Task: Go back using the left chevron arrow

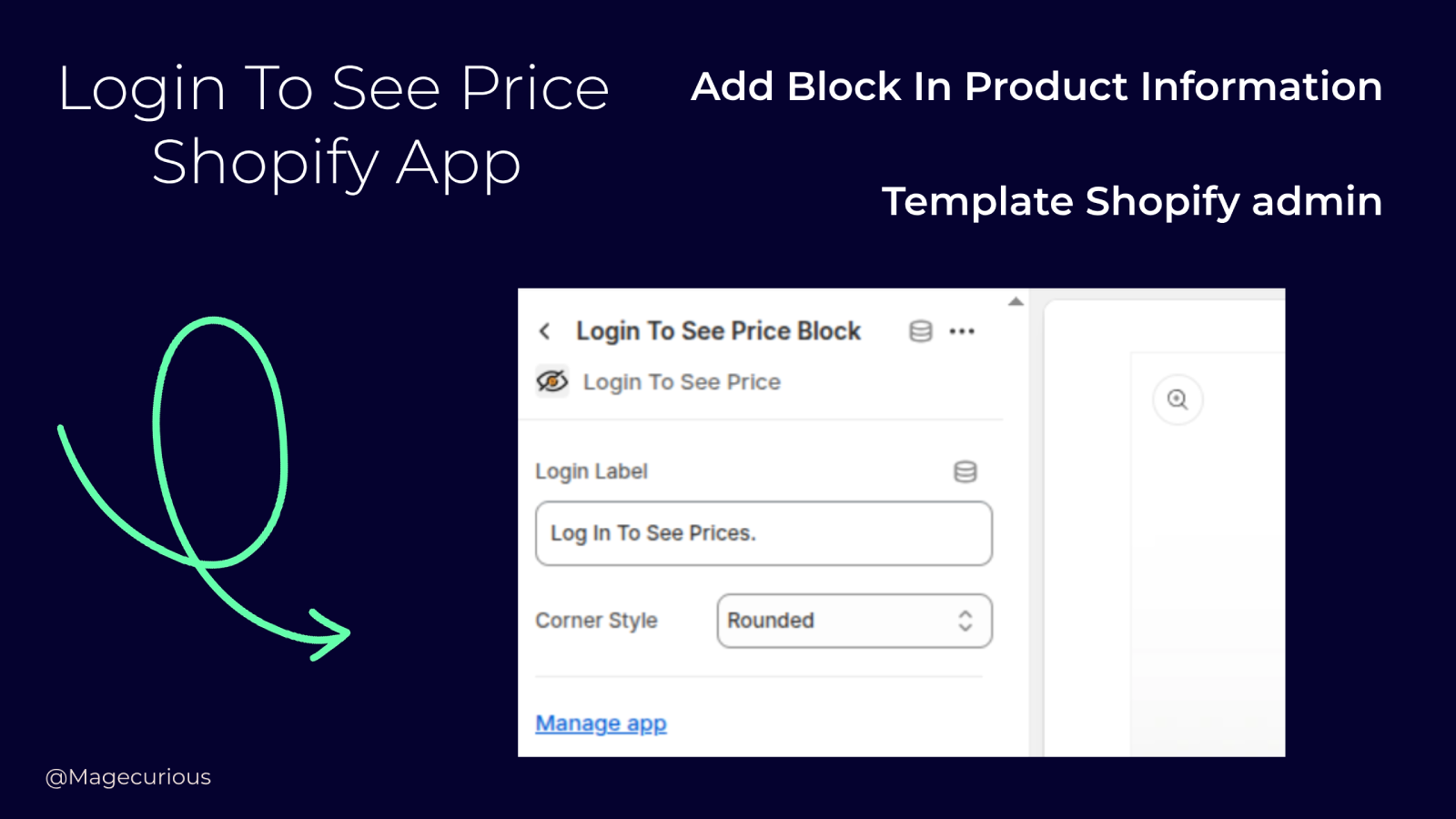Action: pyautogui.click(x=544, y=331)
